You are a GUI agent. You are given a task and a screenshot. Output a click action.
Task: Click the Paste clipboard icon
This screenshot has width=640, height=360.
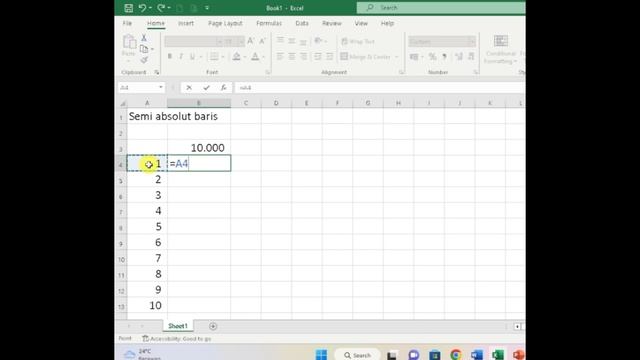click(129, 42)
